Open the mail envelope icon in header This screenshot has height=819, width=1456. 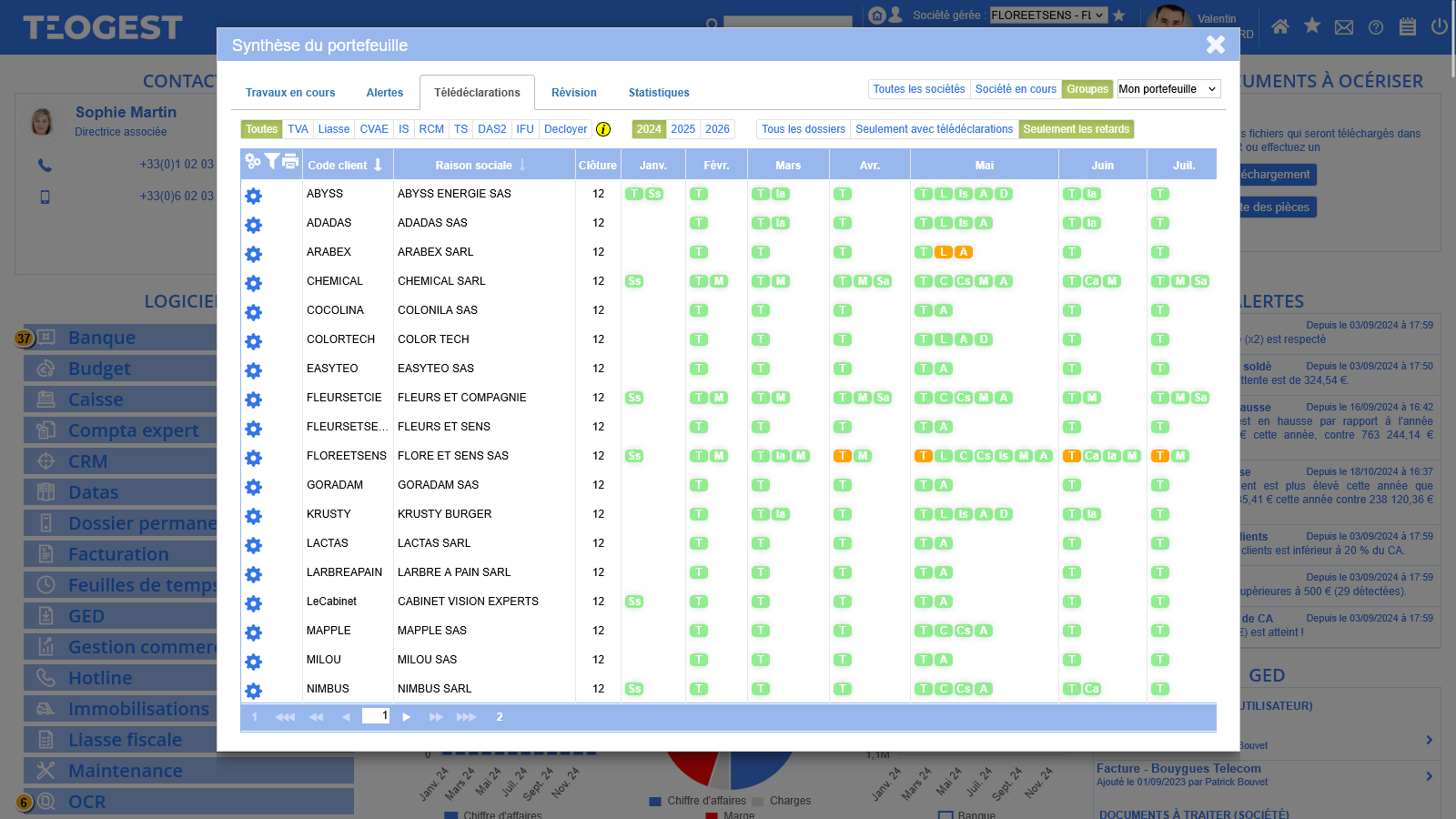click(1344, 27)
